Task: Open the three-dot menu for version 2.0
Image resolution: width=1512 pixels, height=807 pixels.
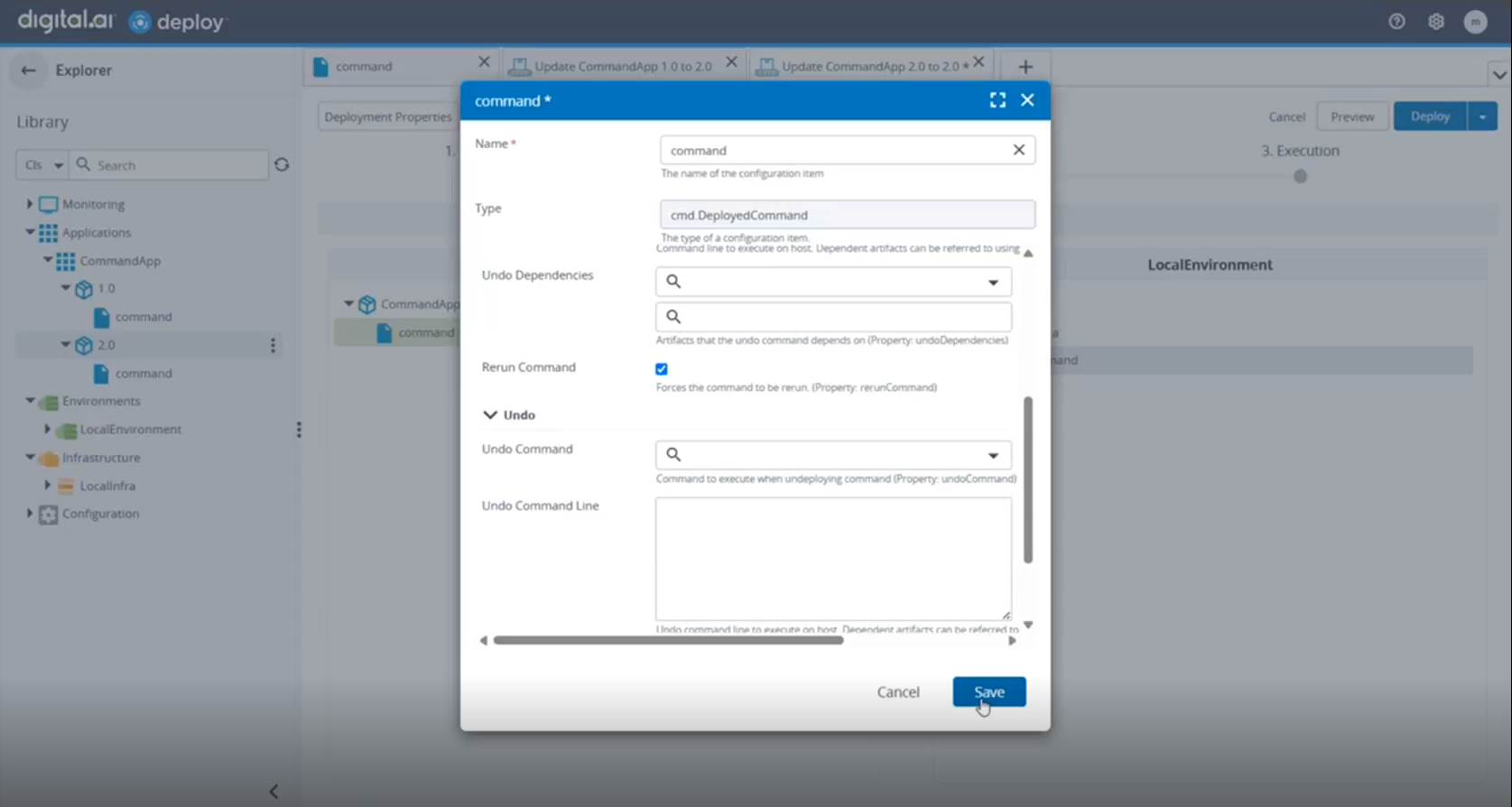Action: [x=273, y=345]
